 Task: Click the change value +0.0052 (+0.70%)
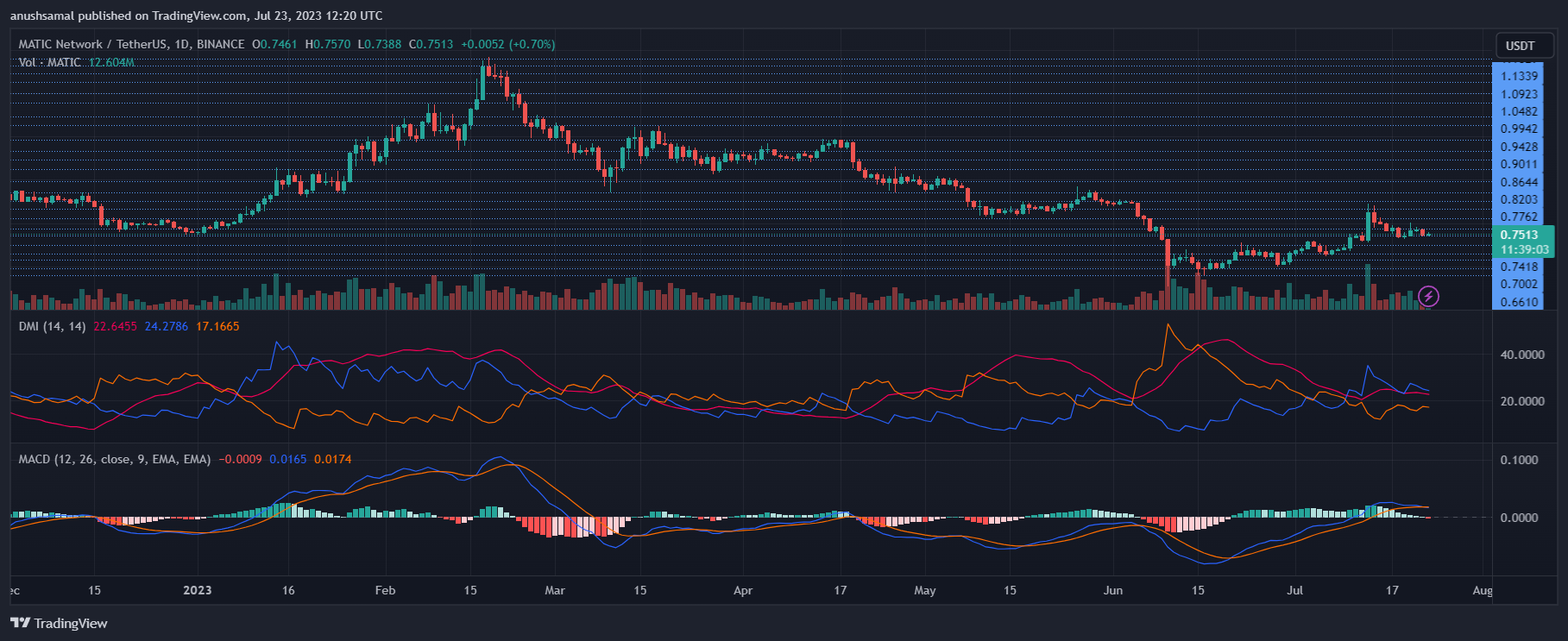click(508, 44)
